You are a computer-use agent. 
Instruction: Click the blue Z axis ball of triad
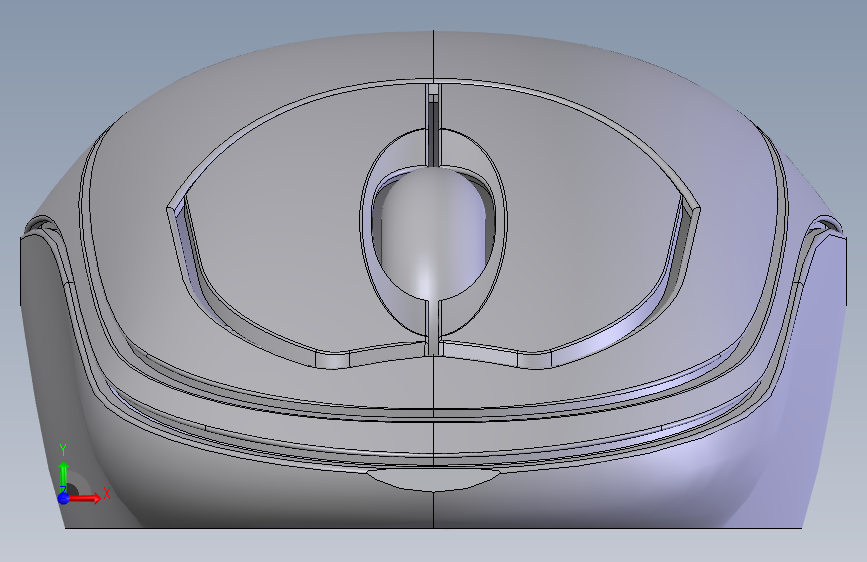tap(64, 498)
